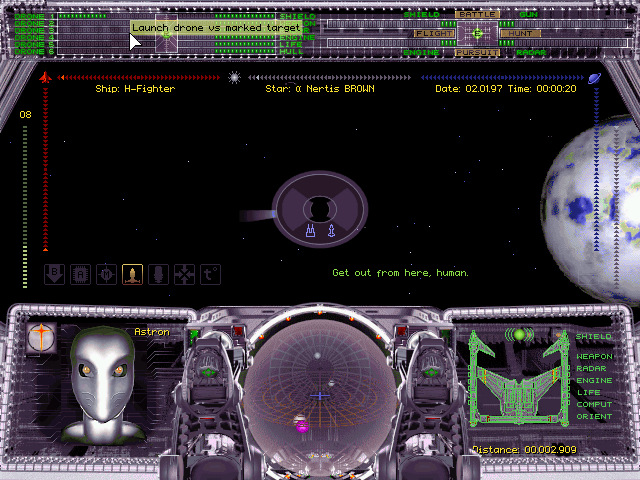Toggle the temperature t° icon
640x480 pixels.
pyautogui.click(x=210, y=274)
